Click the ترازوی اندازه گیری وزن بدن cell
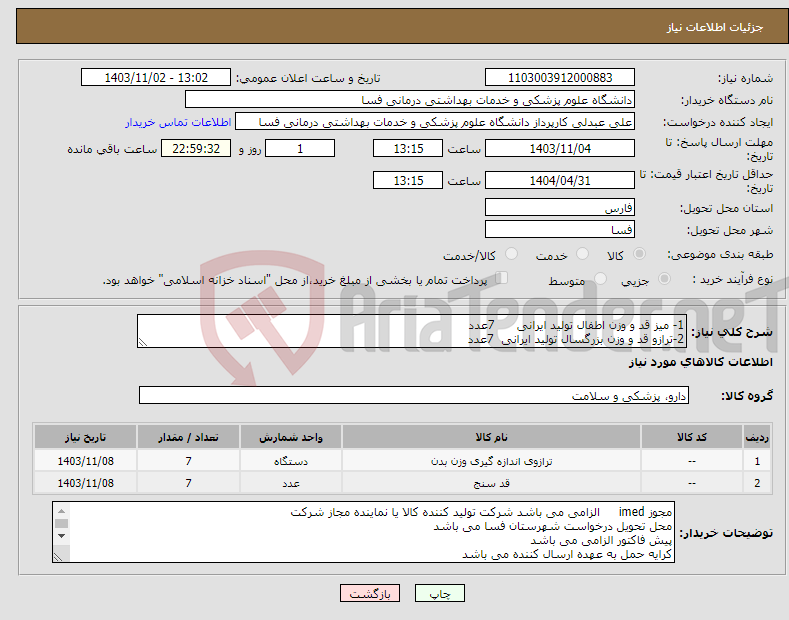This screenshot has height=620, width=789. (491, 461)
